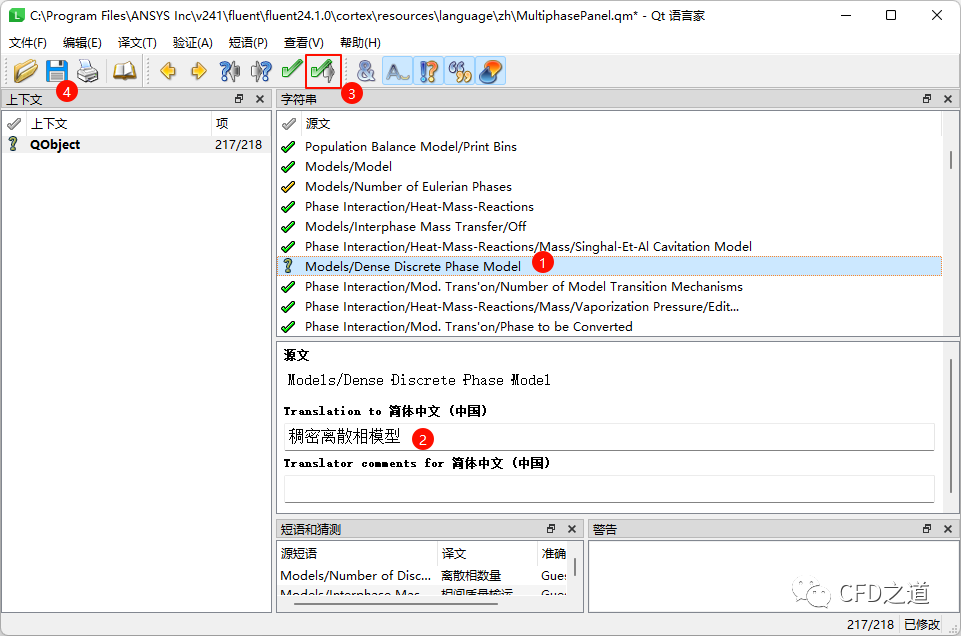Select the QObject context row
Viewport: 961px width, 636px height.
click(x=136, y=145)
